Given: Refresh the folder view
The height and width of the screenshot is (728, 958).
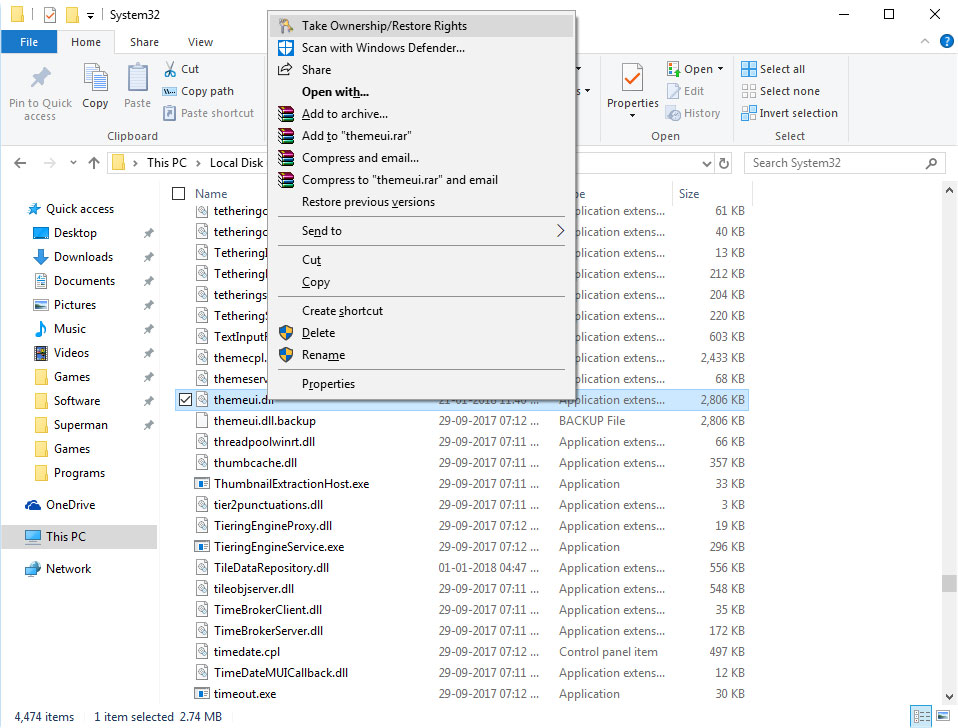Looking at the screenshot, I should 724,164.
